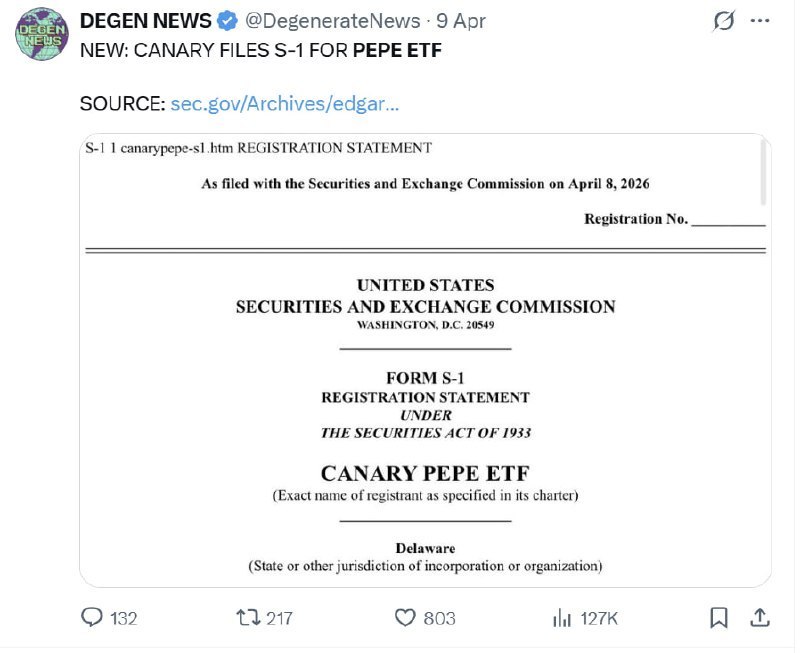Open the DEGEN NEWS profile avatar
The height and width of the screenshot is (653, 800).
pos(41,36)
